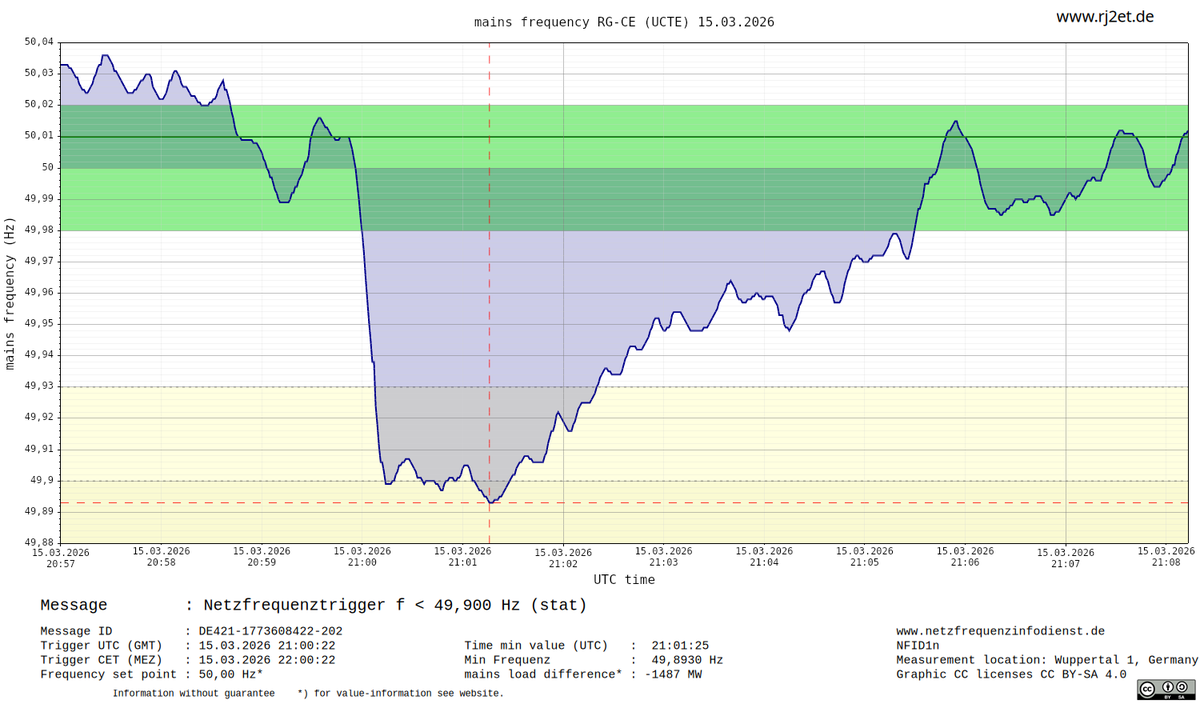Click the NFID1n text
This screenshot has height=704, width=1200.
pyautogui.click(x=918, y=646)
